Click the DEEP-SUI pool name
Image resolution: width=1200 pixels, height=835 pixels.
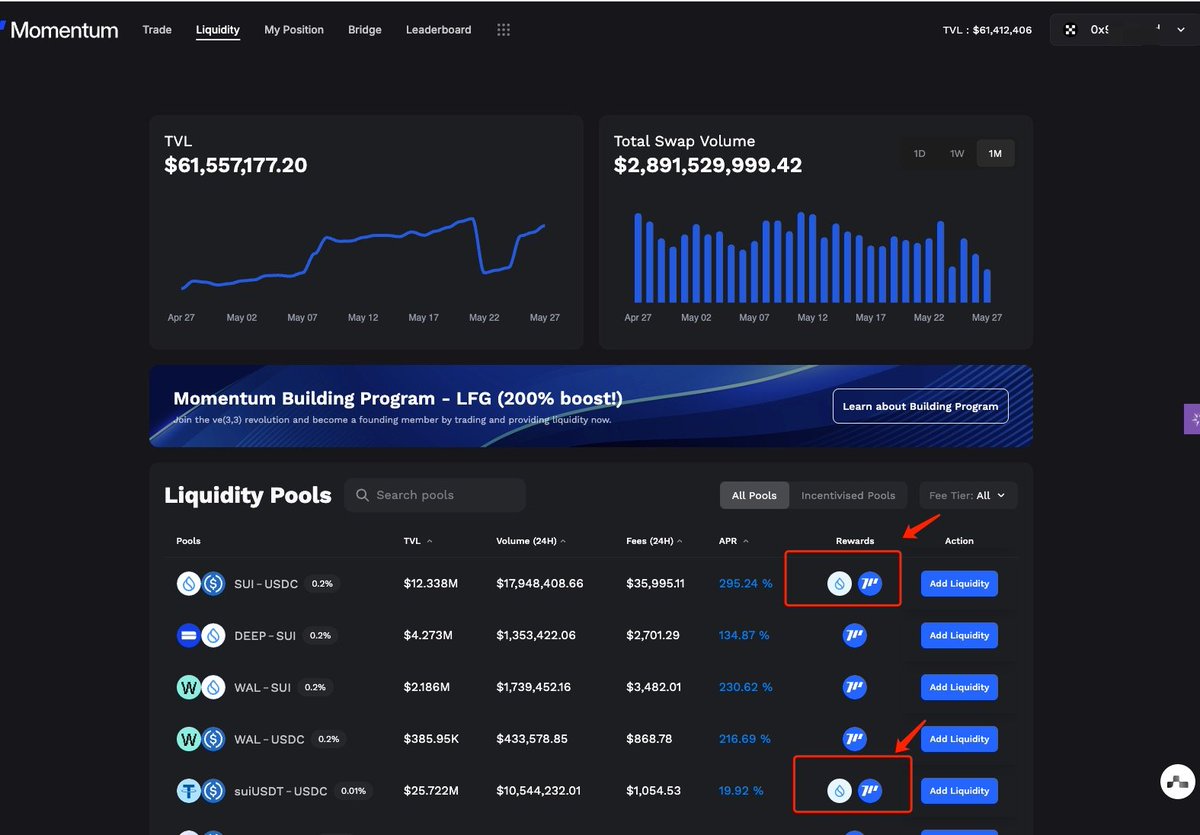[x=265, y=635]
